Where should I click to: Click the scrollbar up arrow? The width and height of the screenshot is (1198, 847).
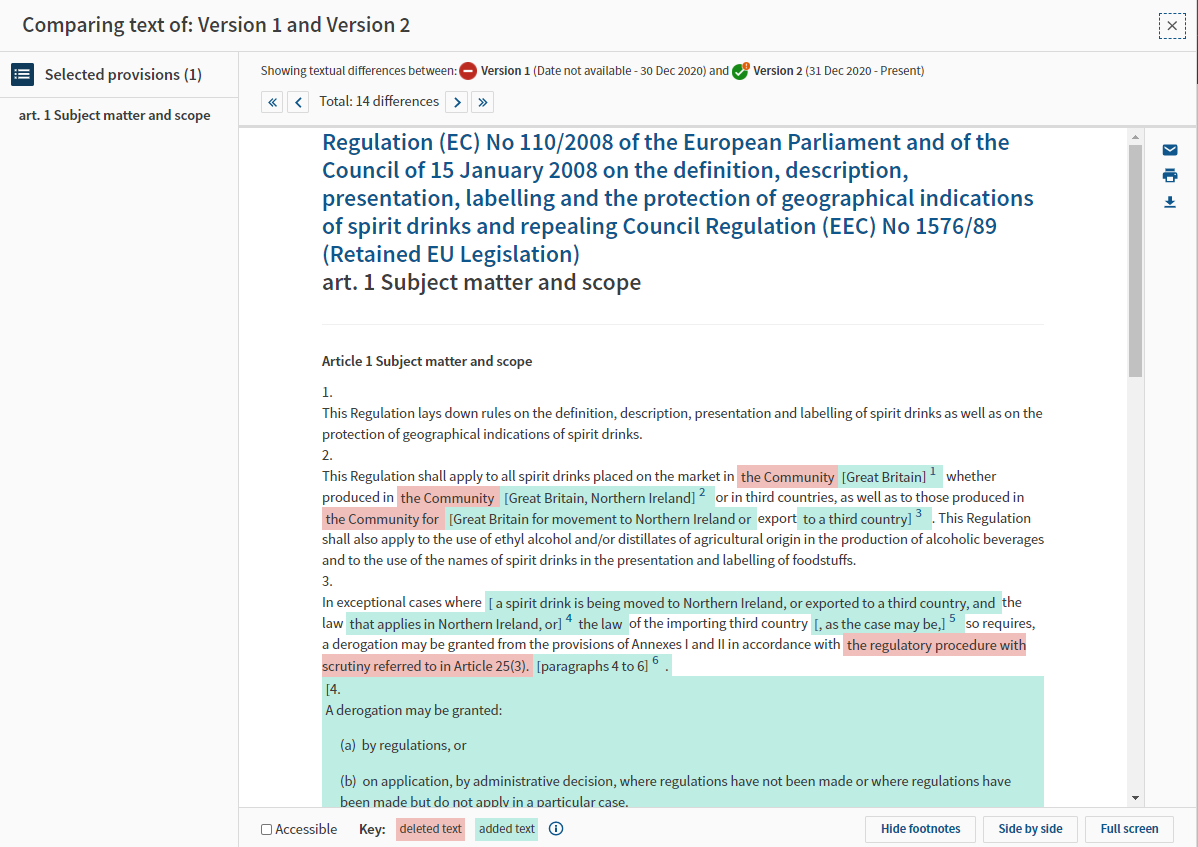[x=1135, y=137]
